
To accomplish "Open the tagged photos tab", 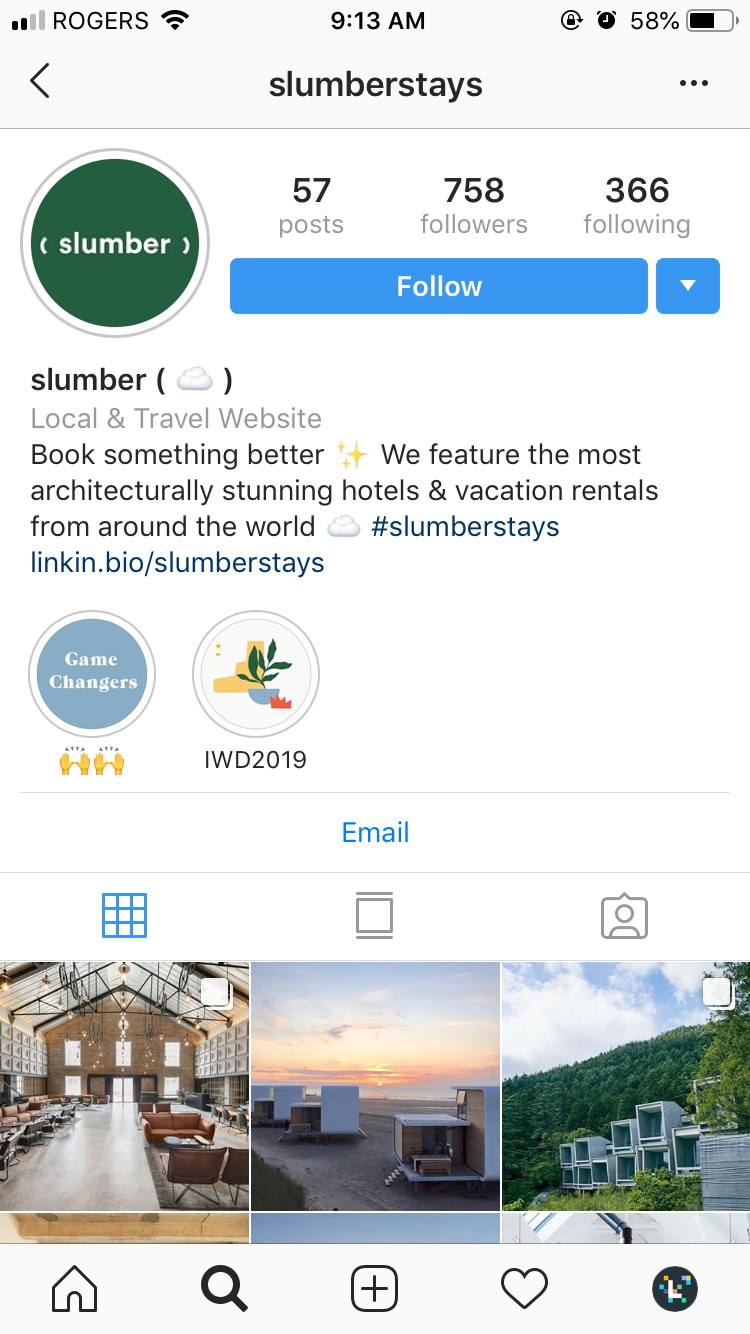I will pyautogui.click(x=625, y=915).
